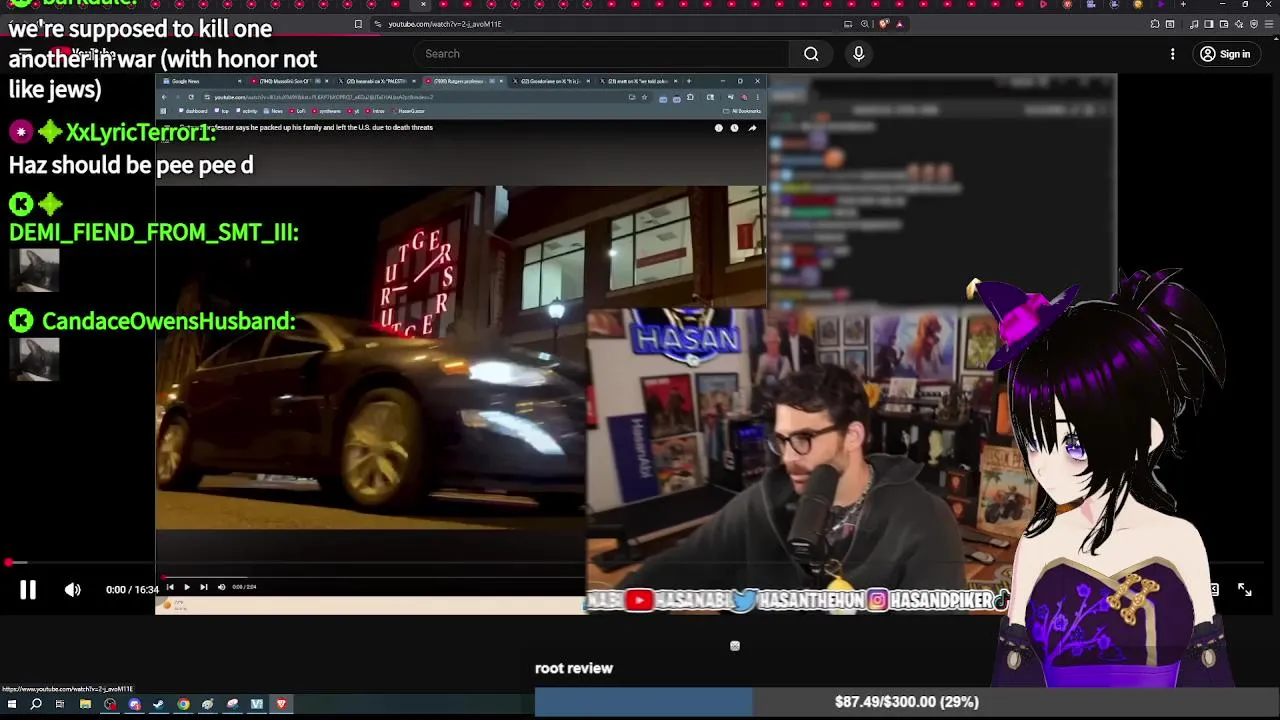
Task: Click DEMI_FIEND_FROM_SMT_III chat username
Action: 154,232
